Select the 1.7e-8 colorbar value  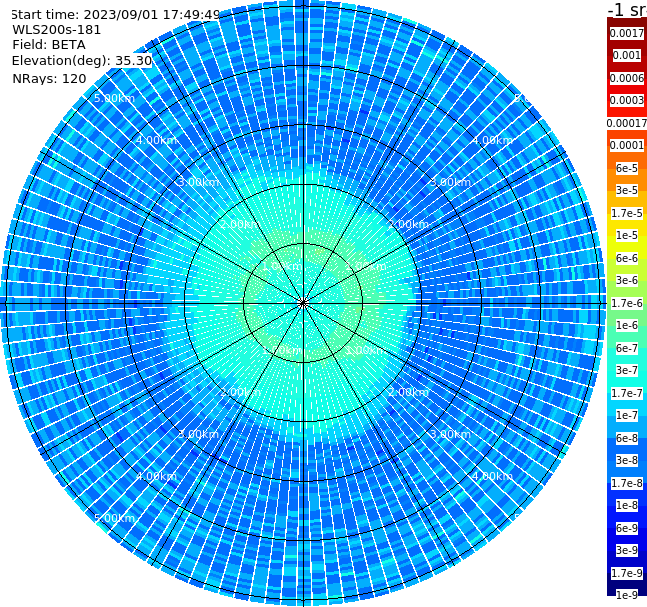pos(627,483)
